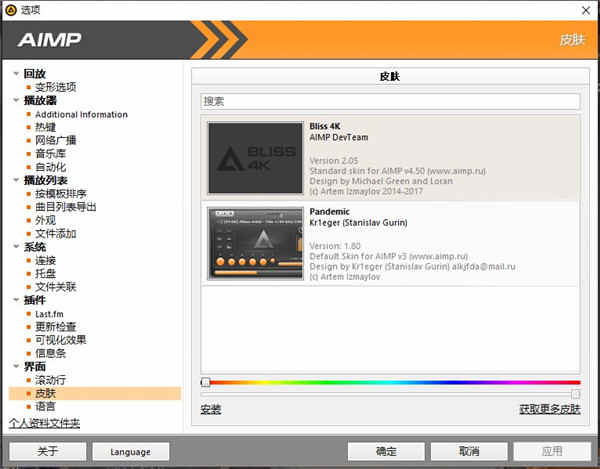
Task: Open Last.fm plugin settings
Action: (x=49, y=314)
